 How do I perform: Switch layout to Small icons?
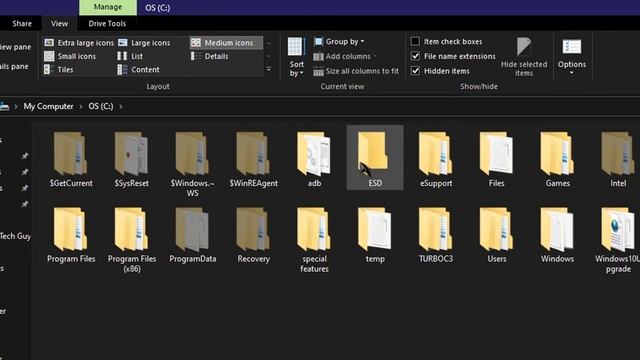70,56
